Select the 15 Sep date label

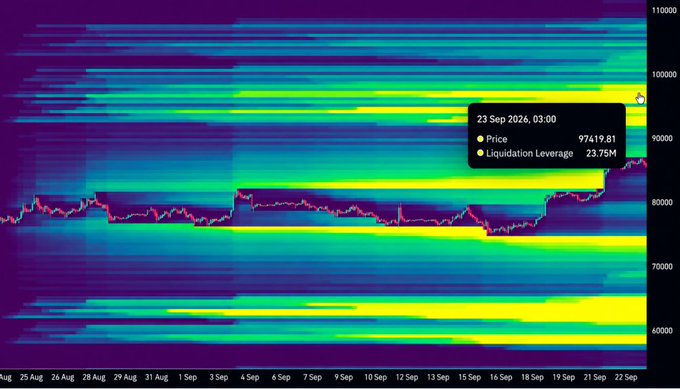469,377
